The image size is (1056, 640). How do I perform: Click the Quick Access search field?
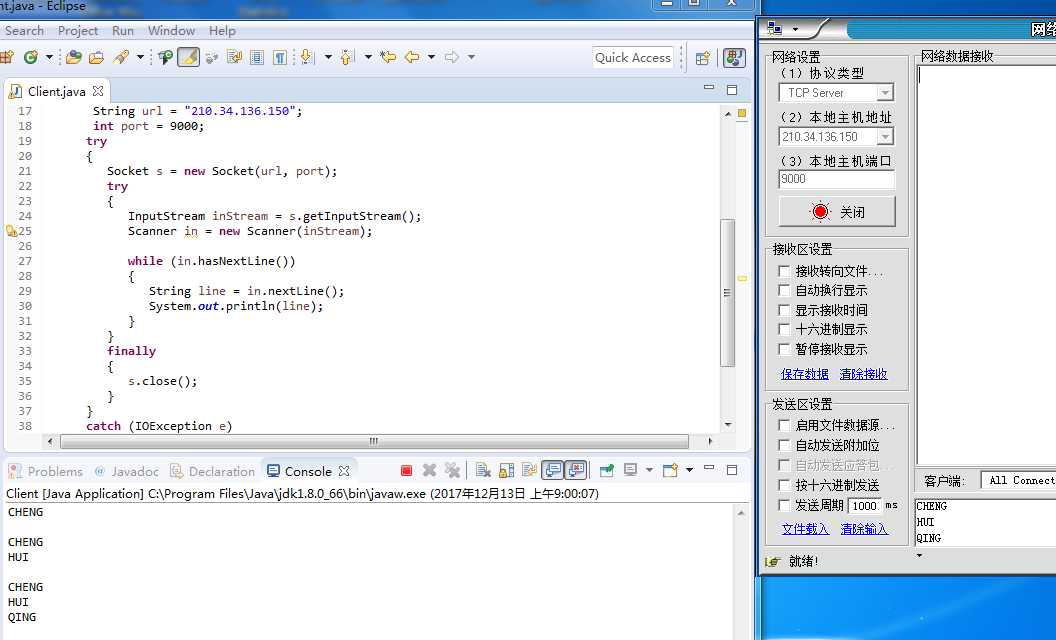[x=632, y=58]
